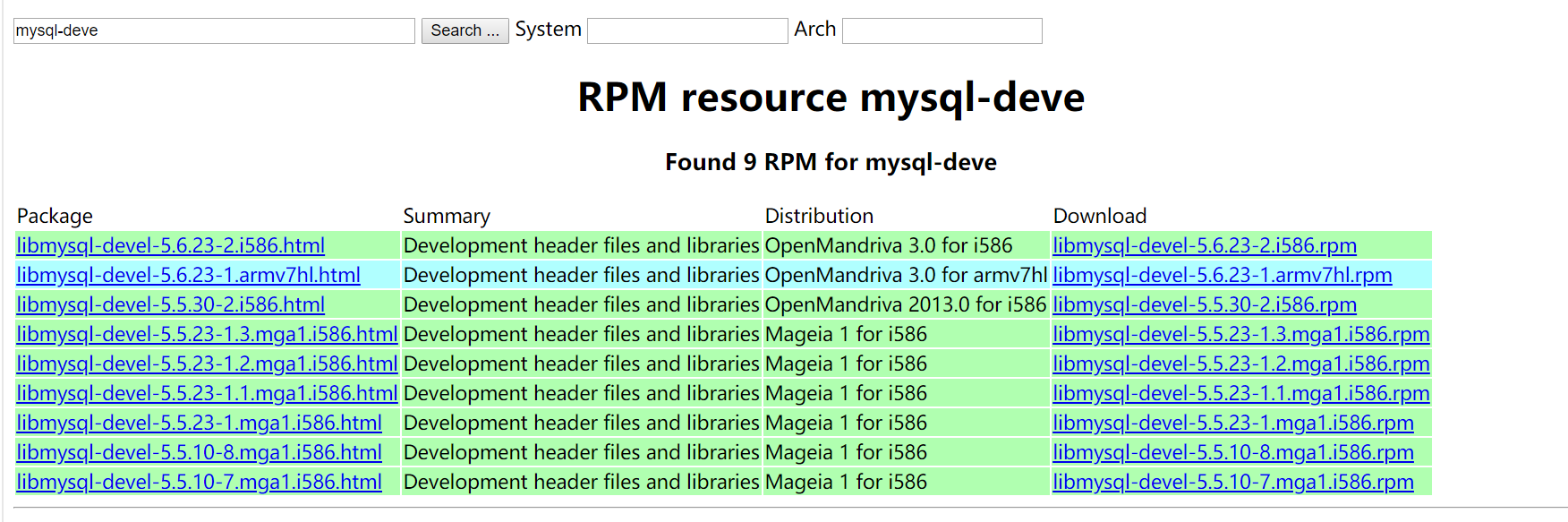Screen dimensions: 1568x522
Task: Click the OpenMandriva 3.0 for armv7hl cell
Action: [x=906, y=275]
